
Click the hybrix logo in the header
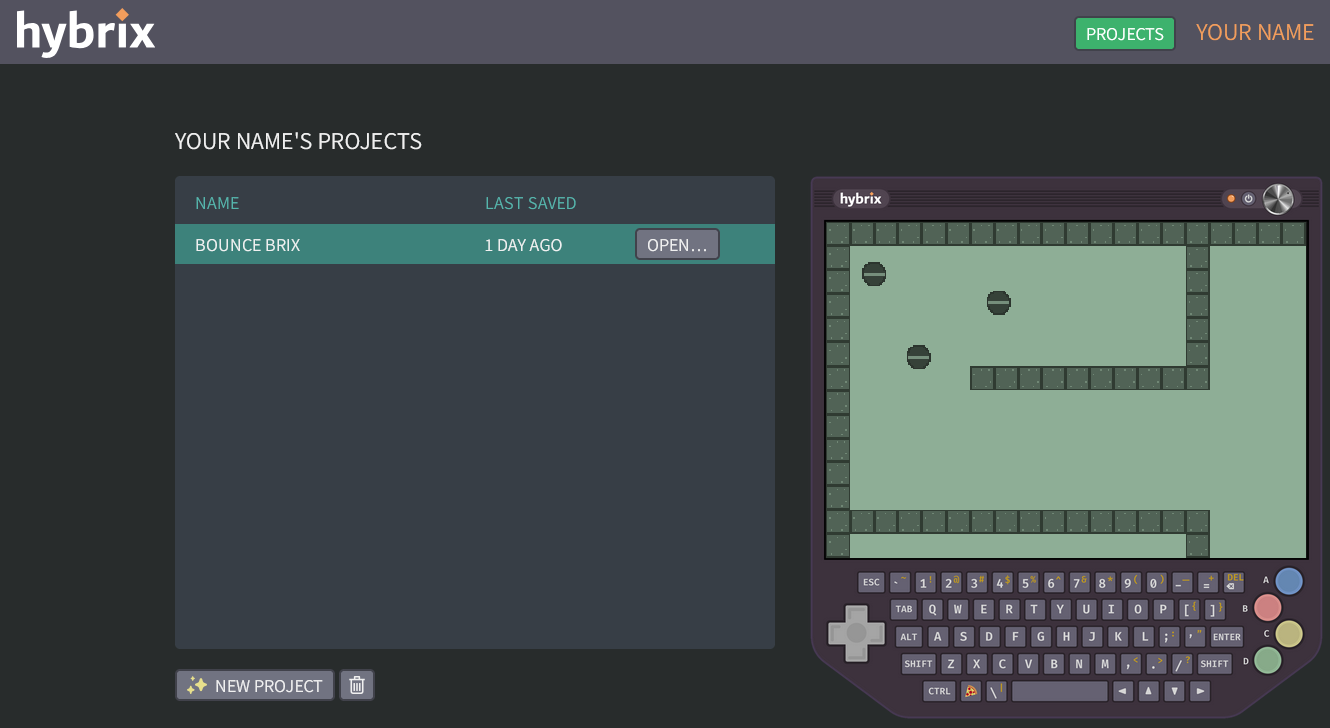coord(86,32)
